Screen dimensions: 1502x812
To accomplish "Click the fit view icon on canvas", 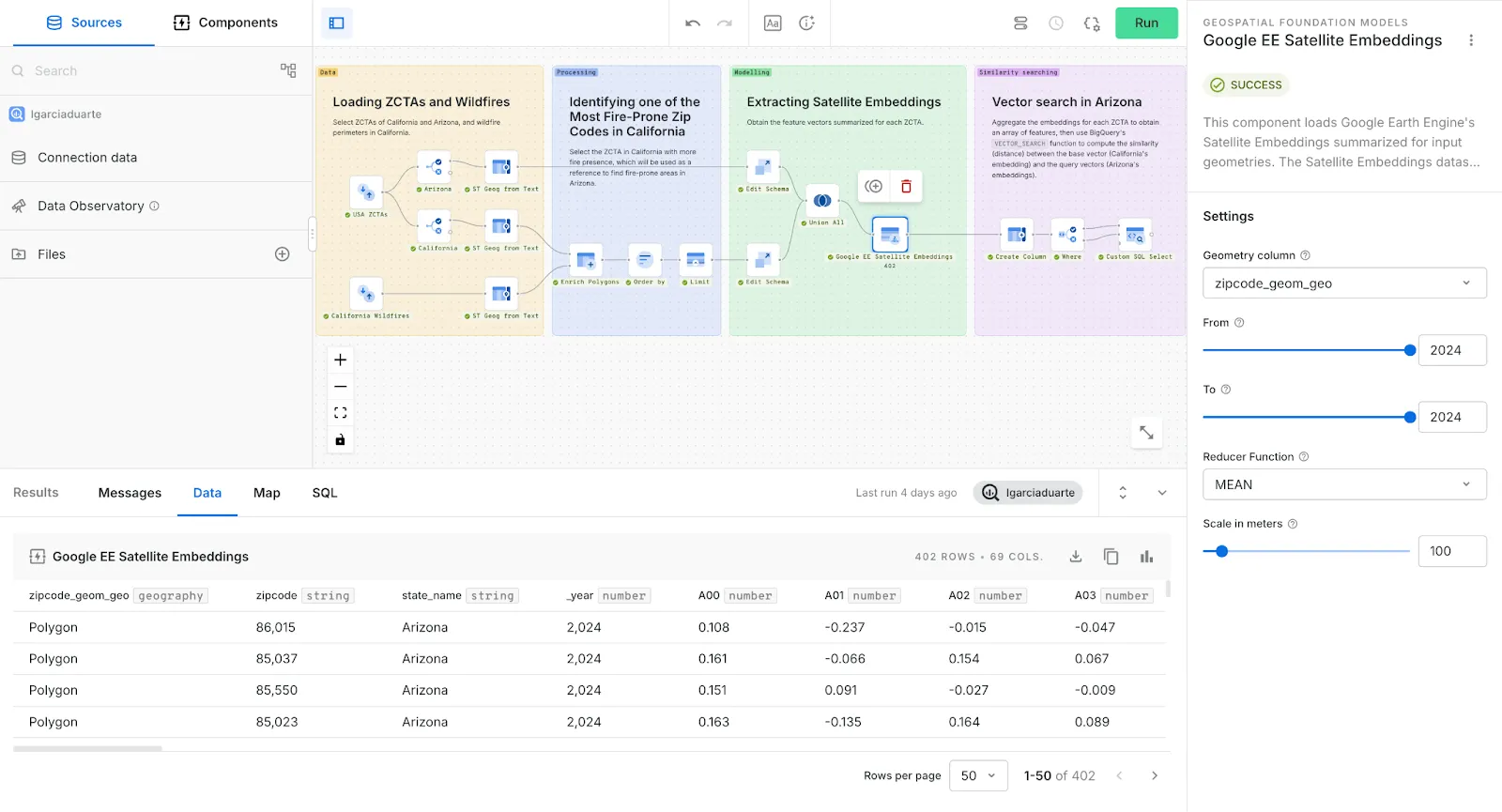I will [x=340, y=413].
